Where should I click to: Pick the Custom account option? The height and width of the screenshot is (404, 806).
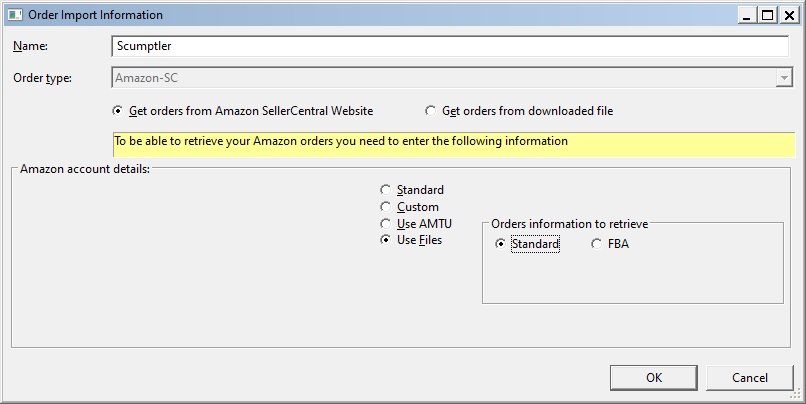point(409,207)
